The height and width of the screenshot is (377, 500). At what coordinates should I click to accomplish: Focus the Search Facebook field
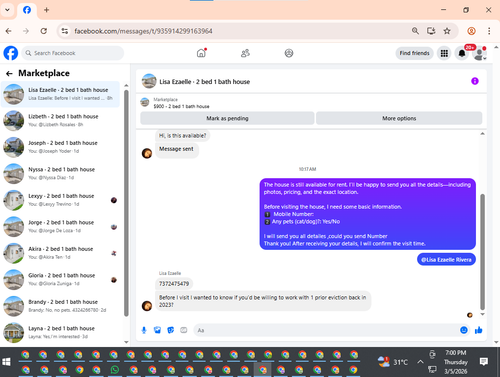73,53
